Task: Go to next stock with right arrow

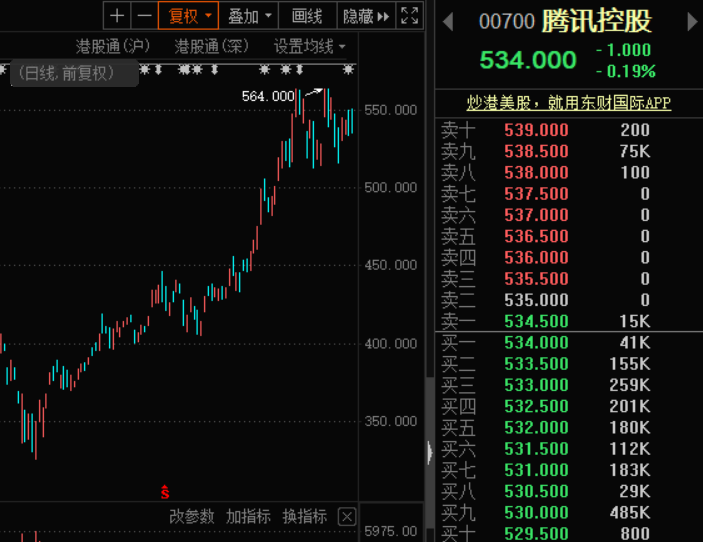Action: [692, 22]
